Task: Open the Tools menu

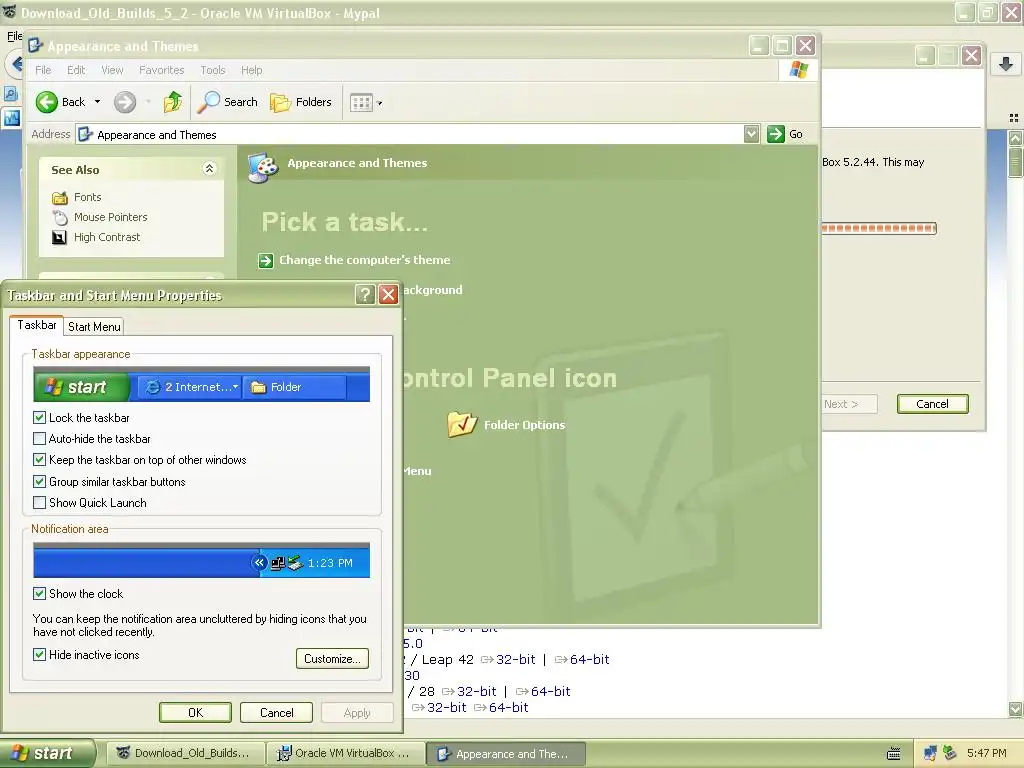Action: 213,70
